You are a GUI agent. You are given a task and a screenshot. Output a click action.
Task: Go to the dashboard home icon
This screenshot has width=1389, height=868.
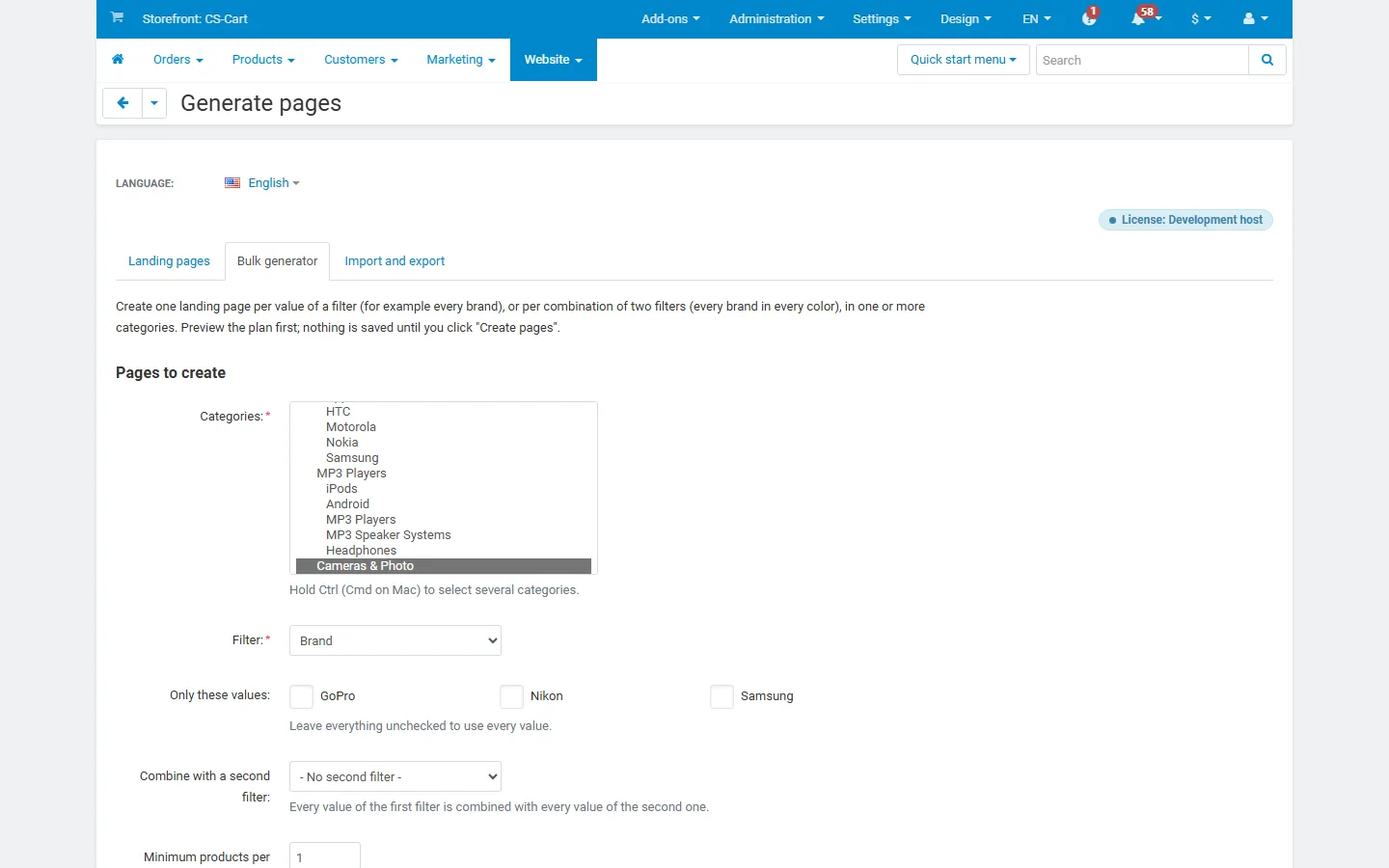118,60
